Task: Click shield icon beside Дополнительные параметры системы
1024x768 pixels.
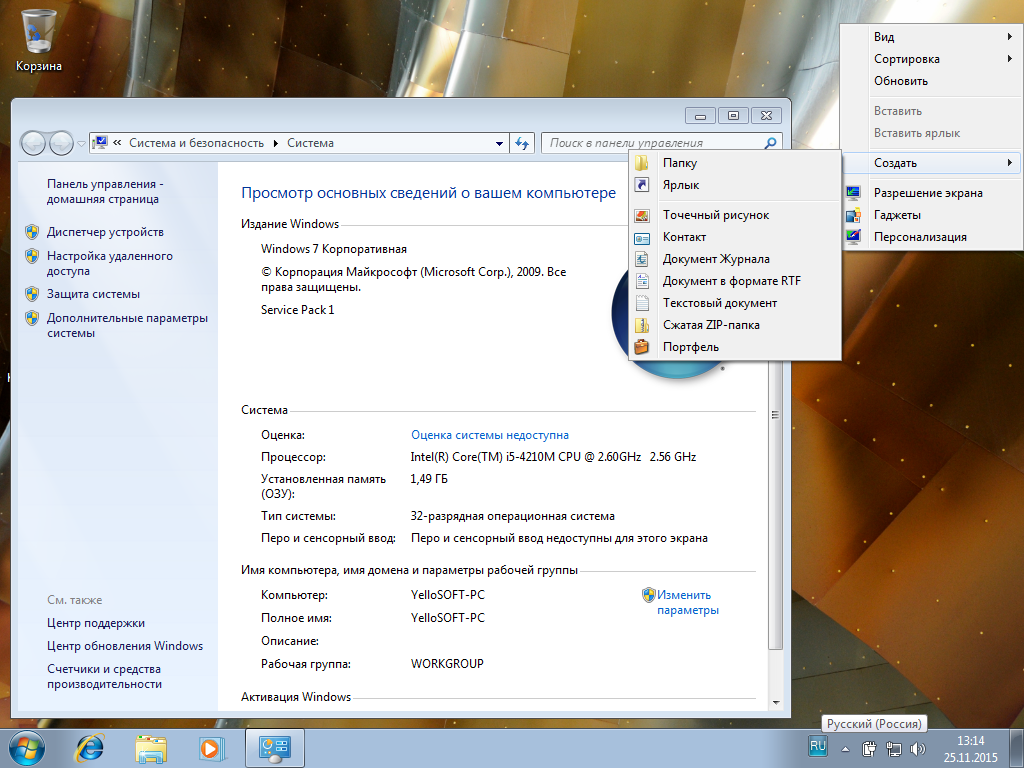Action: tap(32, 318)
